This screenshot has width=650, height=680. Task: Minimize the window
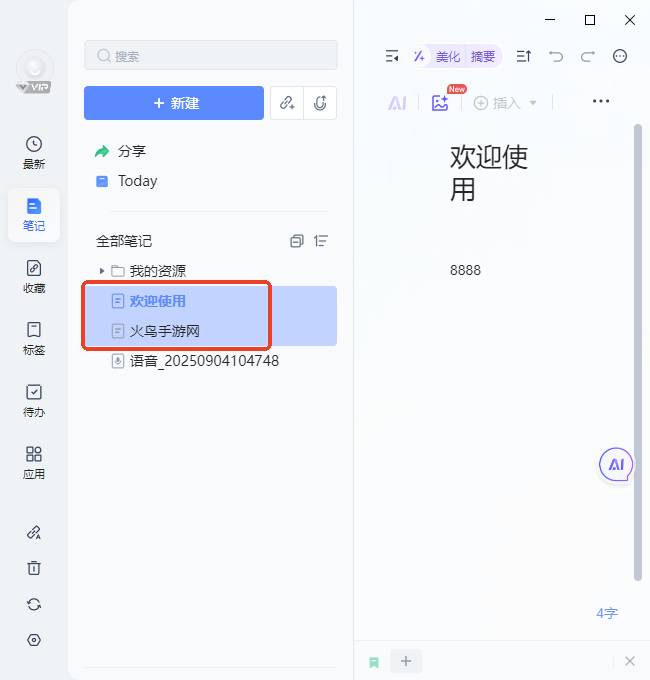click(x=550, y=20)
